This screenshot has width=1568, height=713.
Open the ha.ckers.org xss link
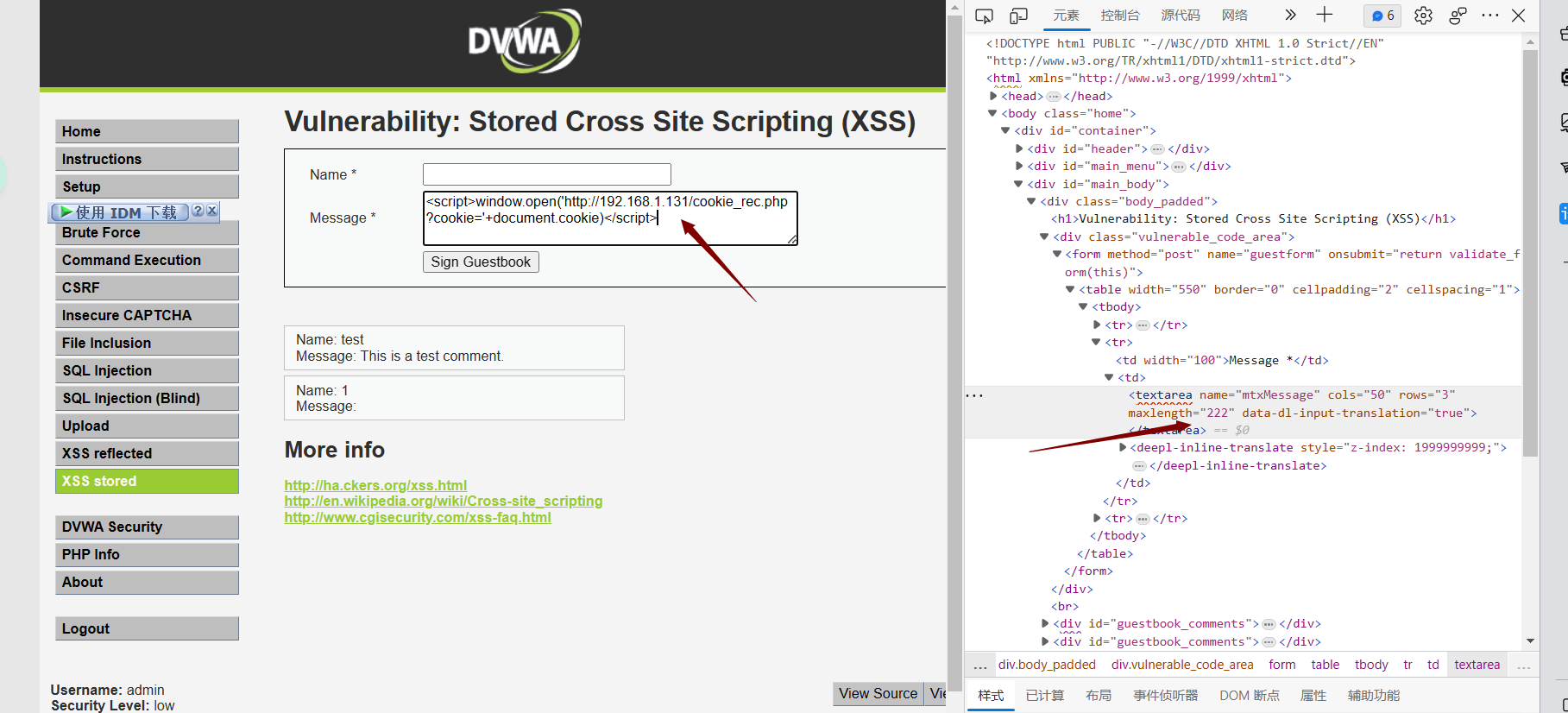pyautogui.click(x=375, y=485)
